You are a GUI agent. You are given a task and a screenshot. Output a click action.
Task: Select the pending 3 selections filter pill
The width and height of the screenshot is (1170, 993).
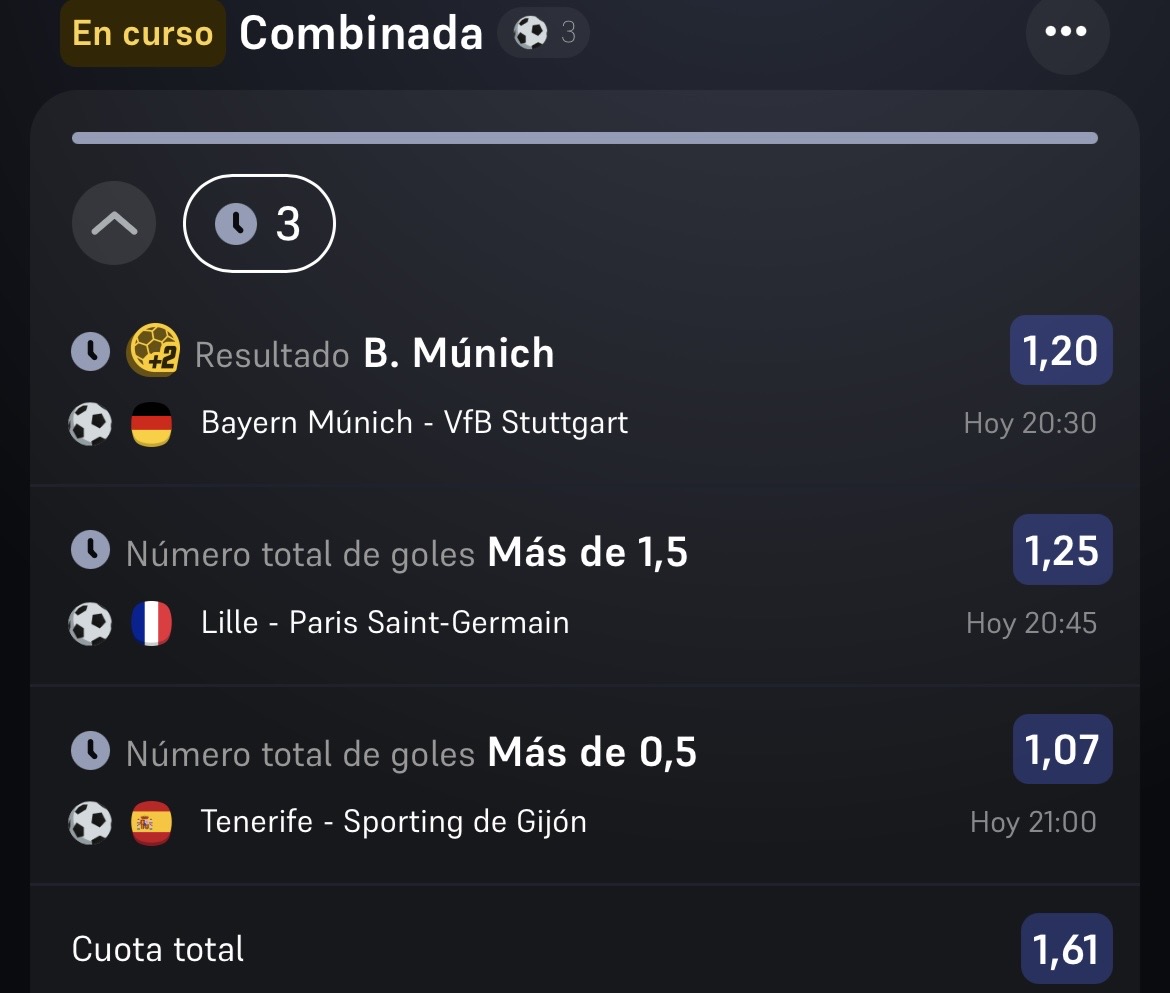coord(259,223)
